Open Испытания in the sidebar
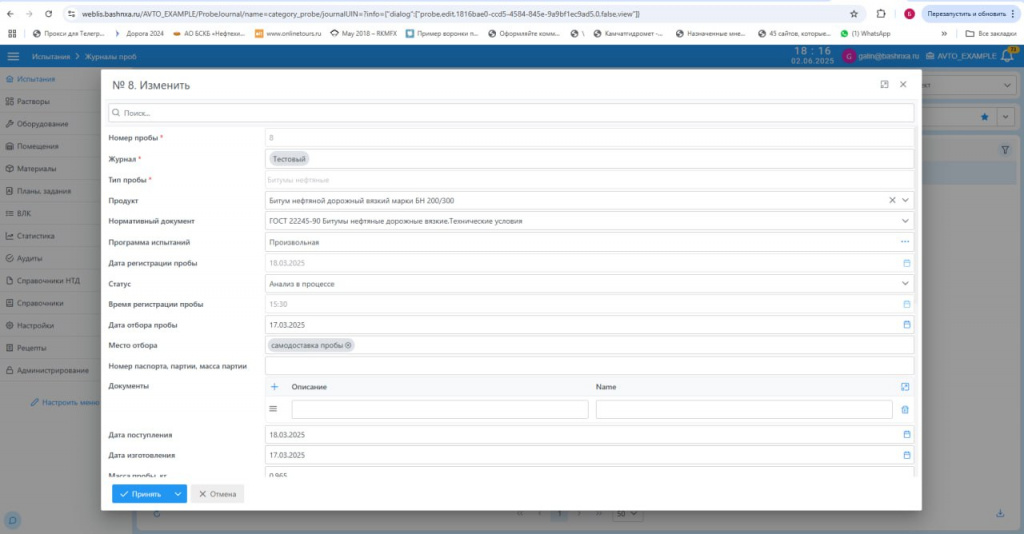This screenshot has height=534, width=1024. coord(36,79)
